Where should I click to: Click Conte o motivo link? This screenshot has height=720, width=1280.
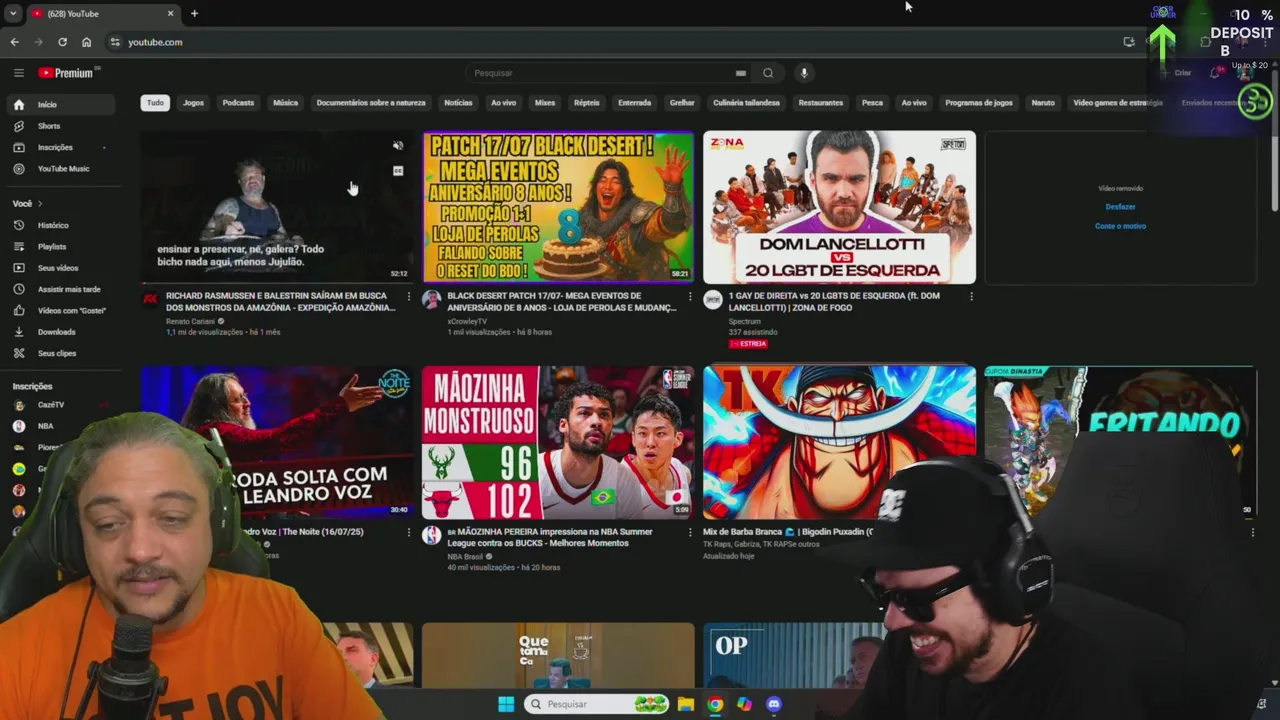[1120, 226]
